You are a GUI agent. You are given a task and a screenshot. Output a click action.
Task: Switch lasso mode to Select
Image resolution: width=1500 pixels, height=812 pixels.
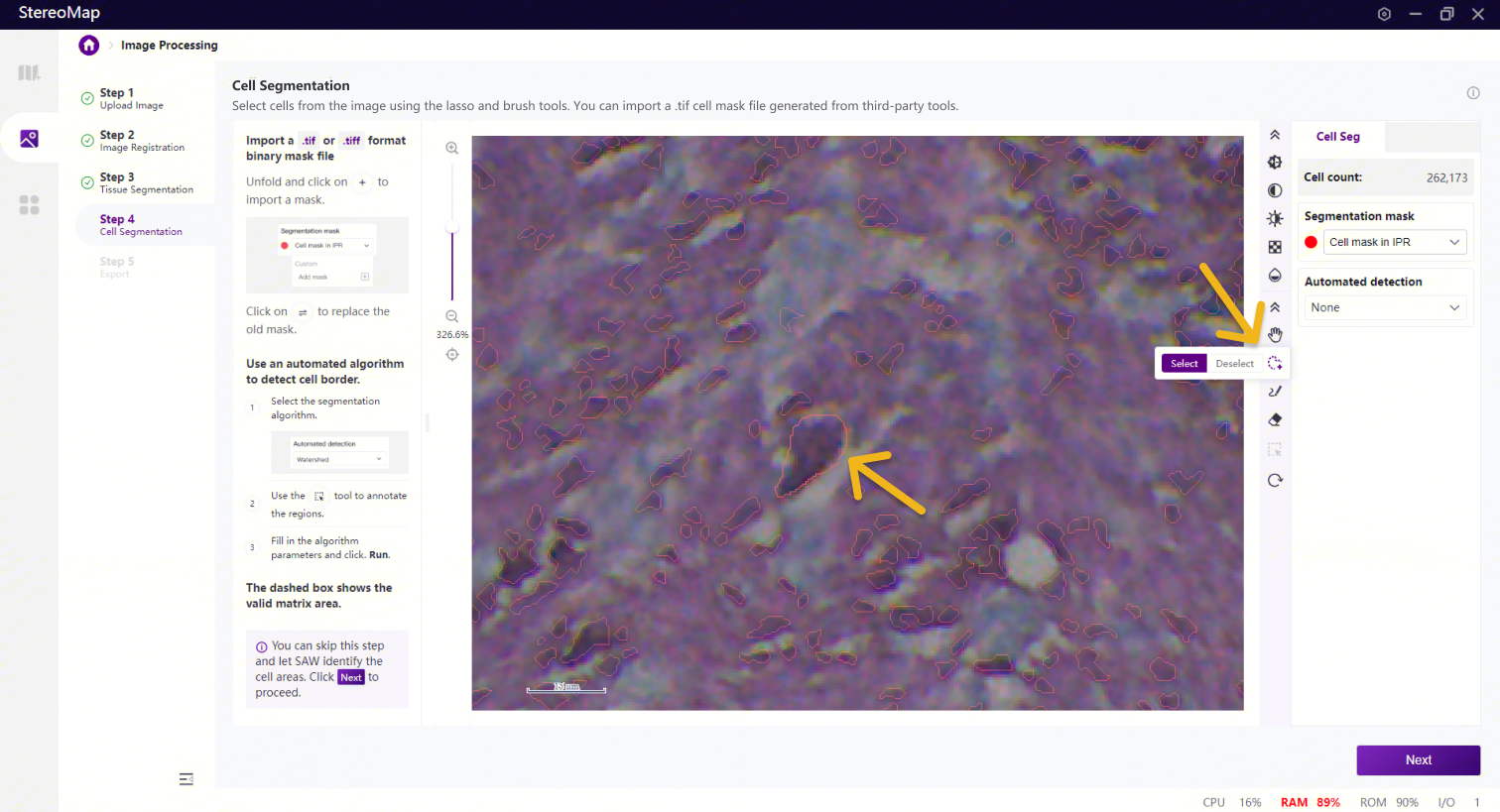[x=1184, y=364]
